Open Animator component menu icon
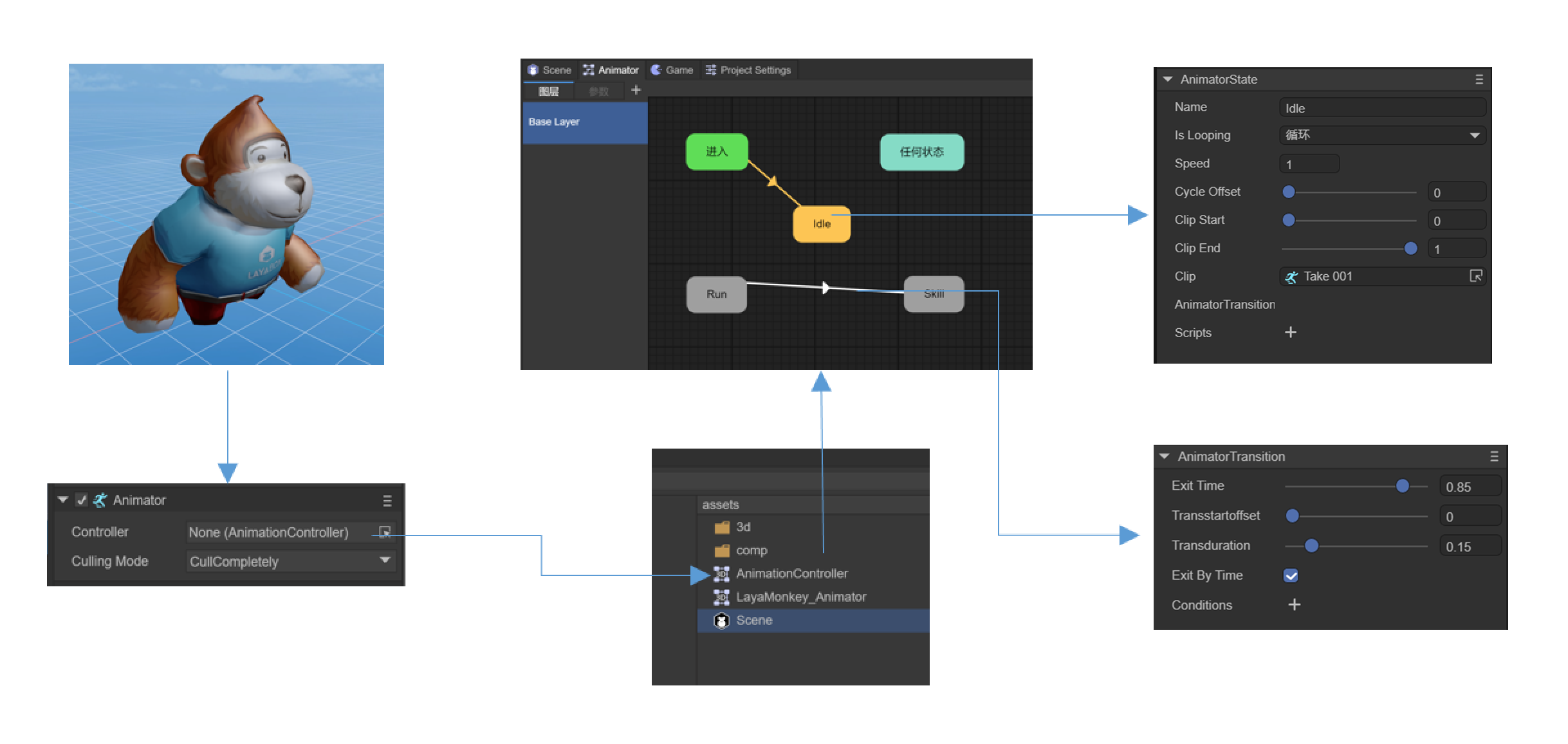The height and width of the screenshot is (744, 1568). coord(387,501)
